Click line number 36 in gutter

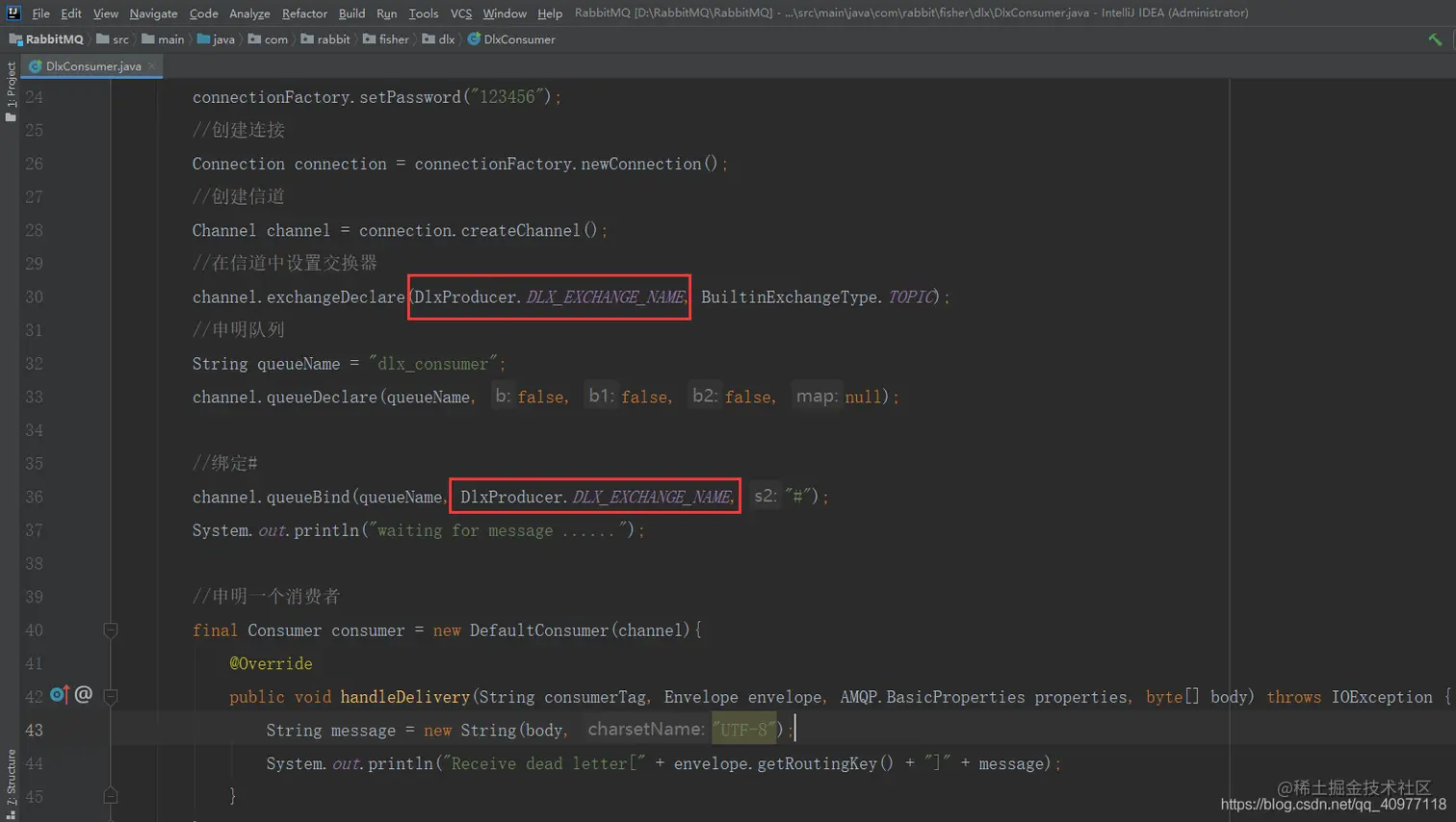pos(34,497)
